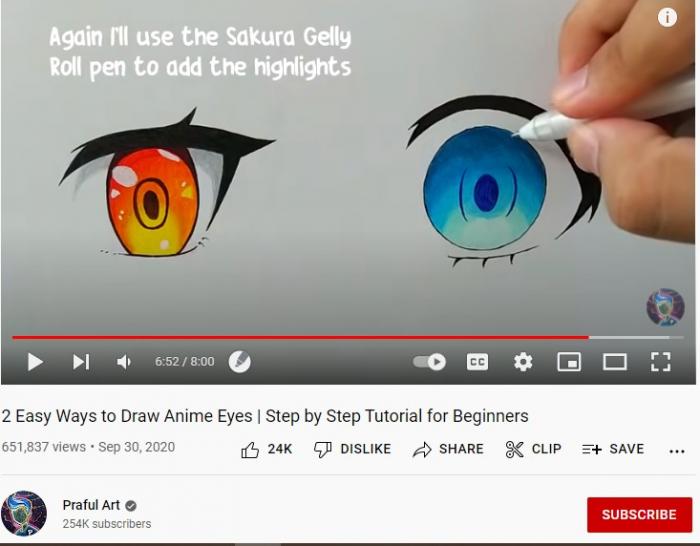Save the video to a playlist
The width and height of the screenshot is (700, 546).
[613, 449]
